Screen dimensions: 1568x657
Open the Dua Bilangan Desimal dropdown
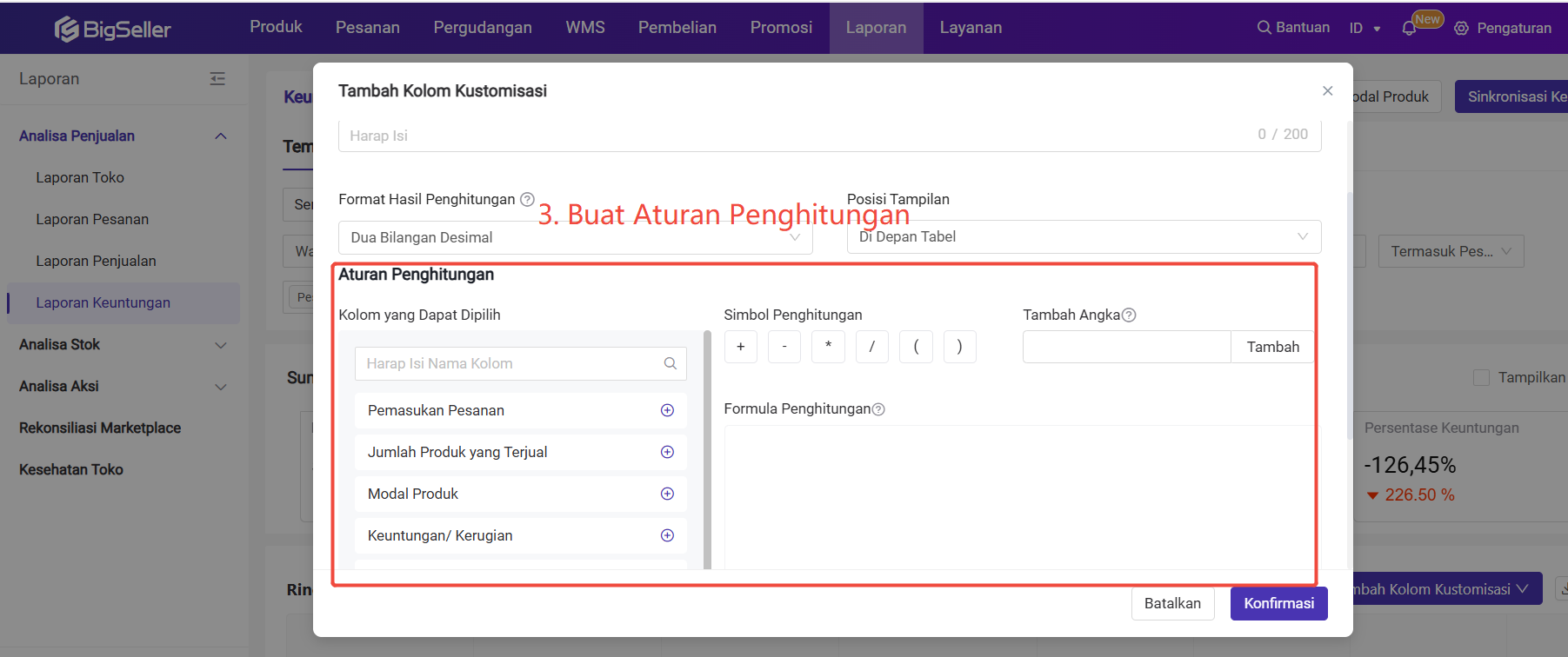pos(575,237)
